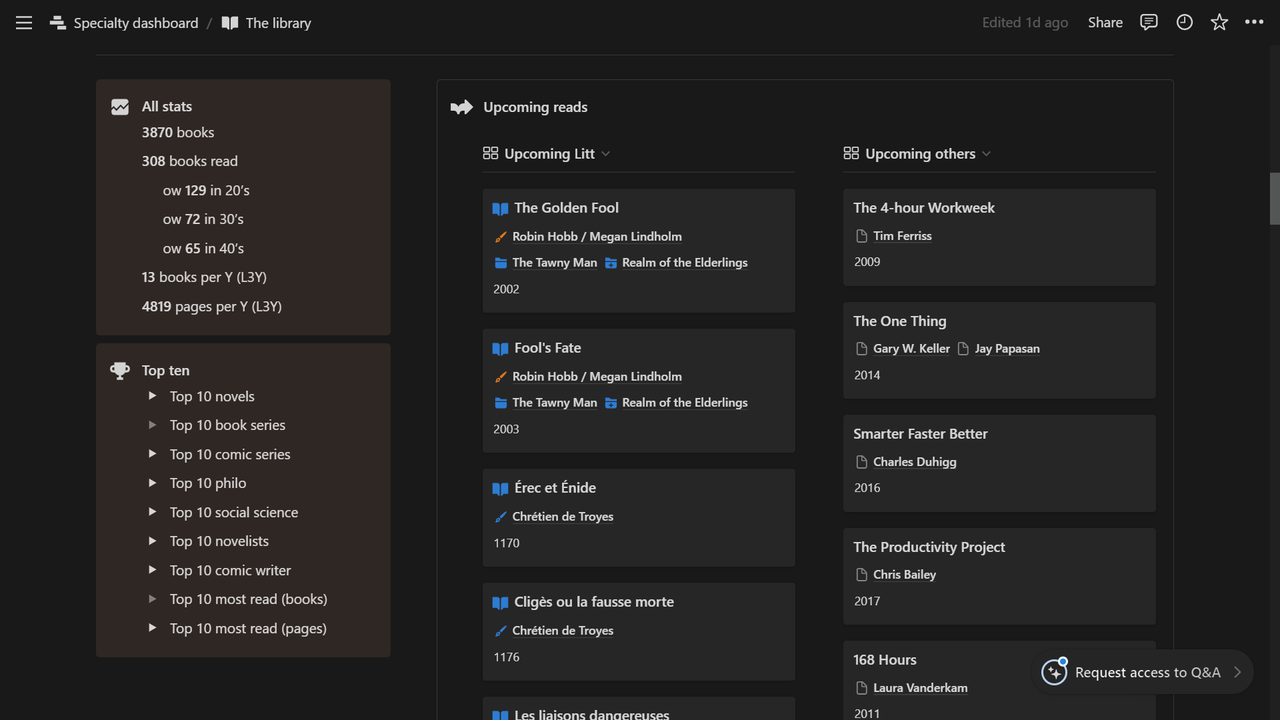The image size is (1280, 720).
Task: Open page history via the clock icon
Action: [x=1184, y=22]
